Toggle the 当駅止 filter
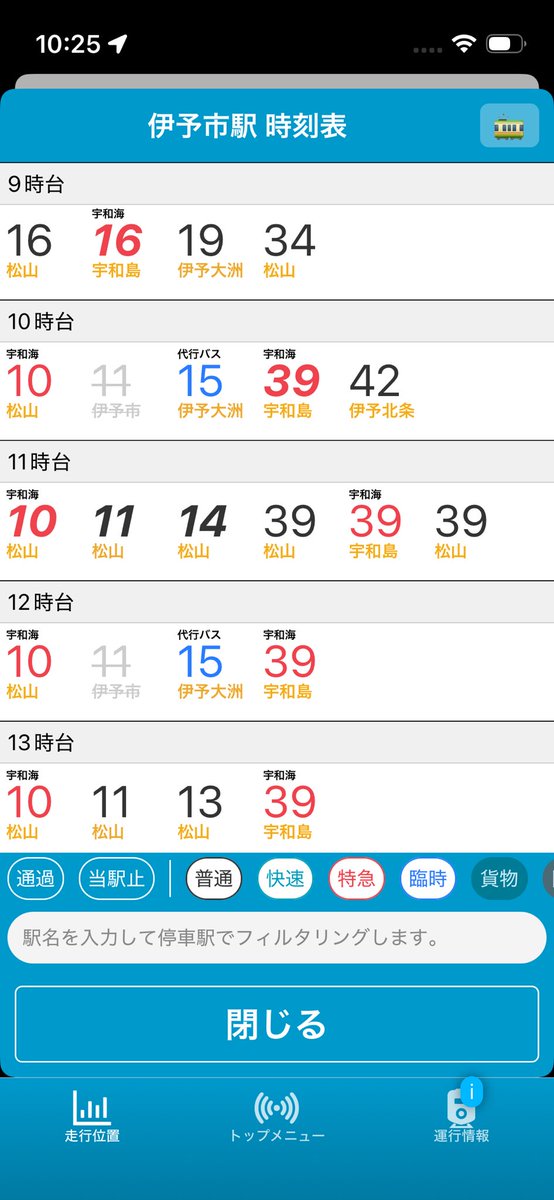554x1200 pixels. pos(117,879)
